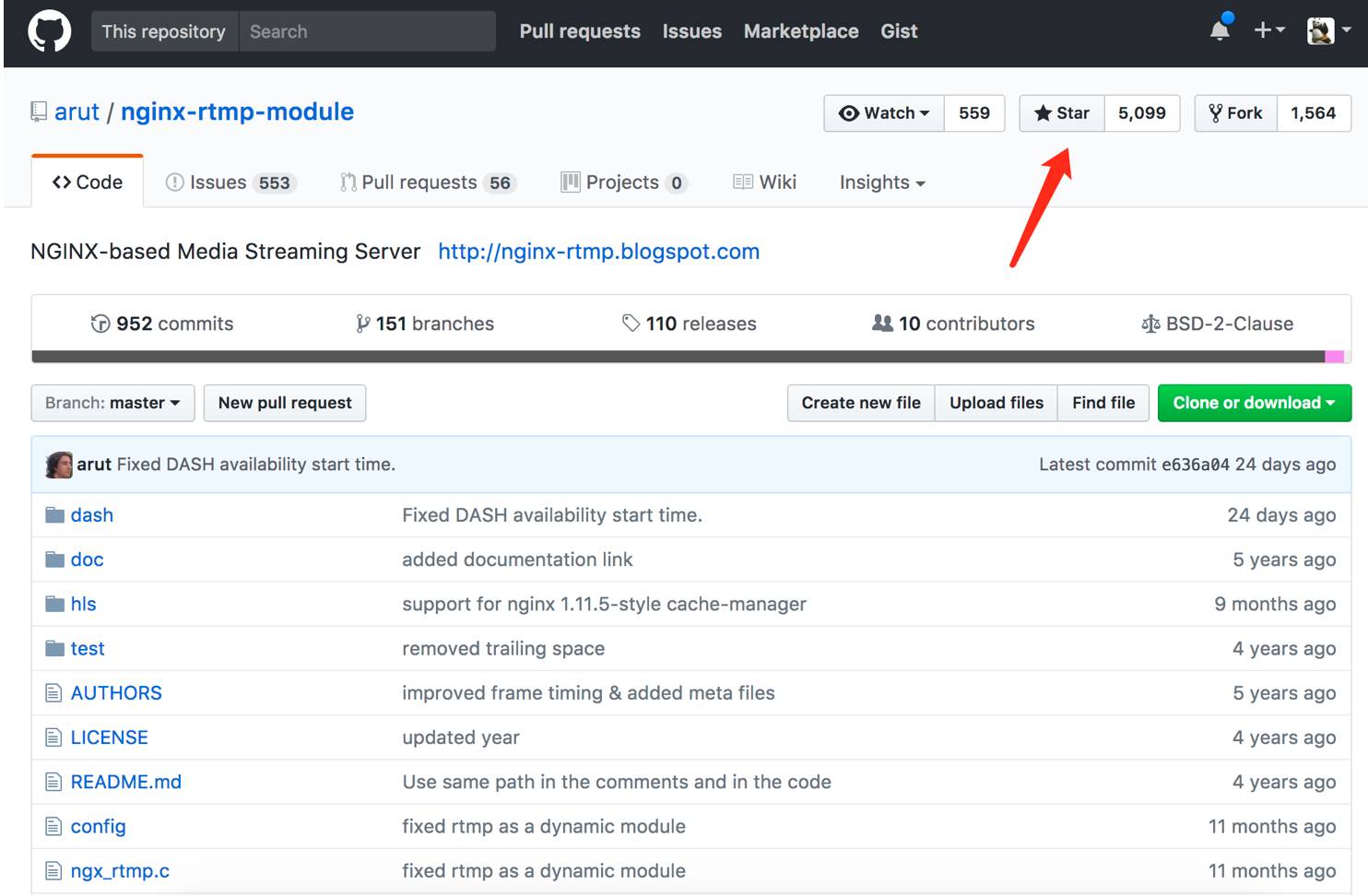The width and height of the screenshot is (1368, 896).
Task: Go to Gist
Action: (899, 31)
